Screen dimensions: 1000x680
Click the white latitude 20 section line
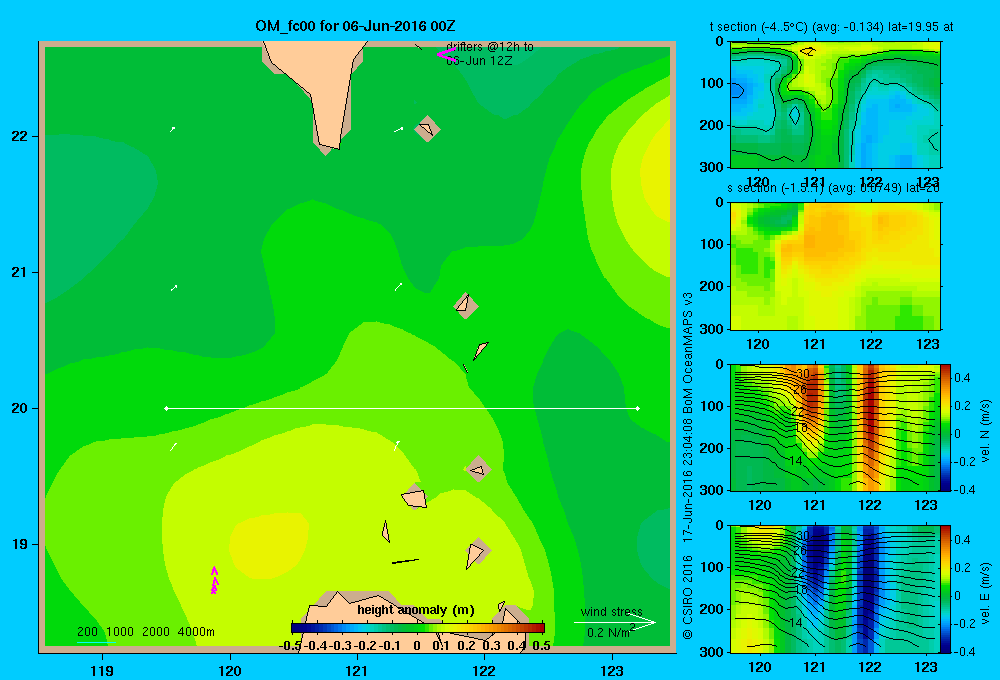click(x=402, y=408)
